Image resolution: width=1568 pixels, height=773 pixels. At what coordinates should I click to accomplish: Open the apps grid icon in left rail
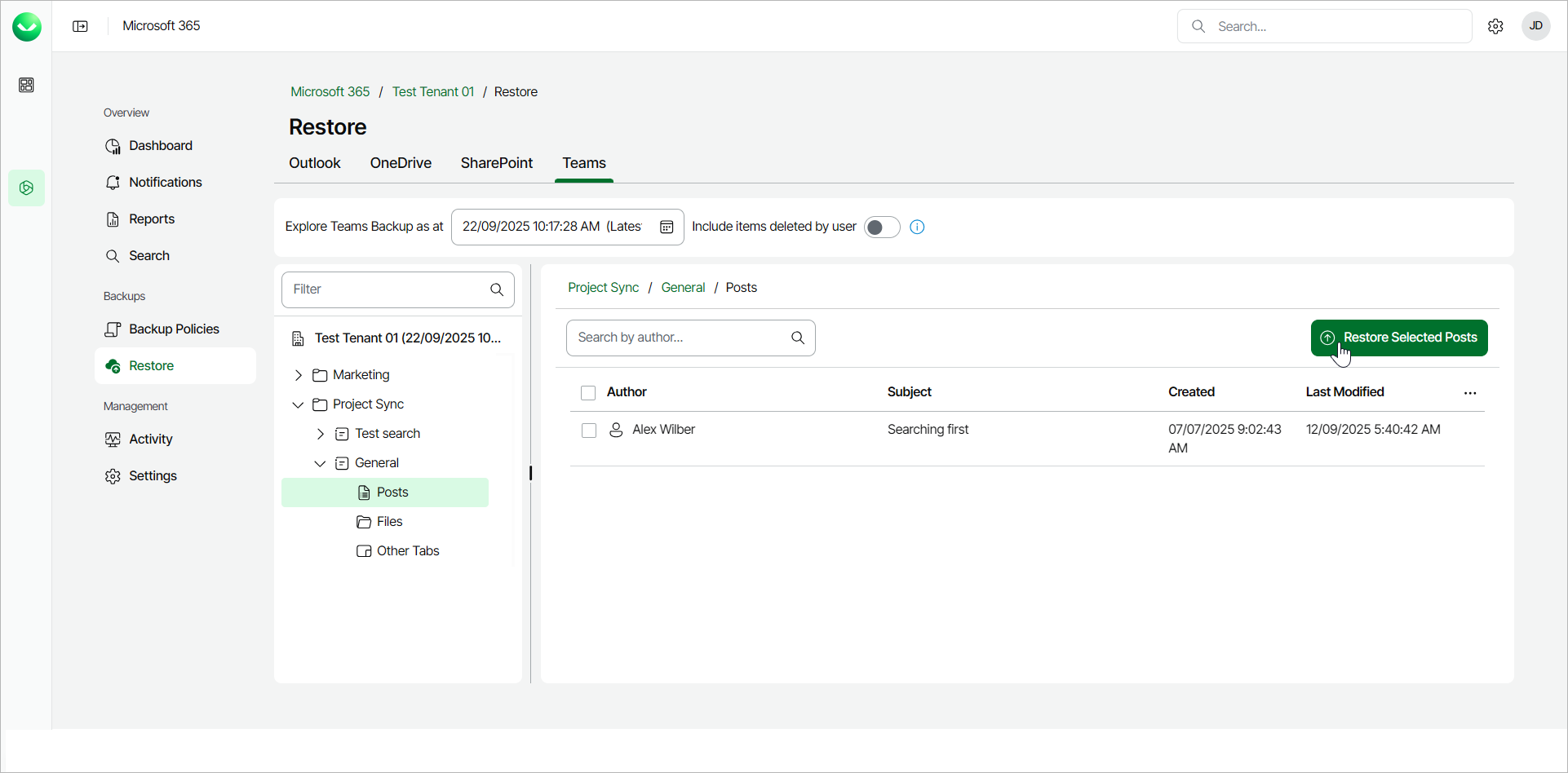[x=26, y=85]
